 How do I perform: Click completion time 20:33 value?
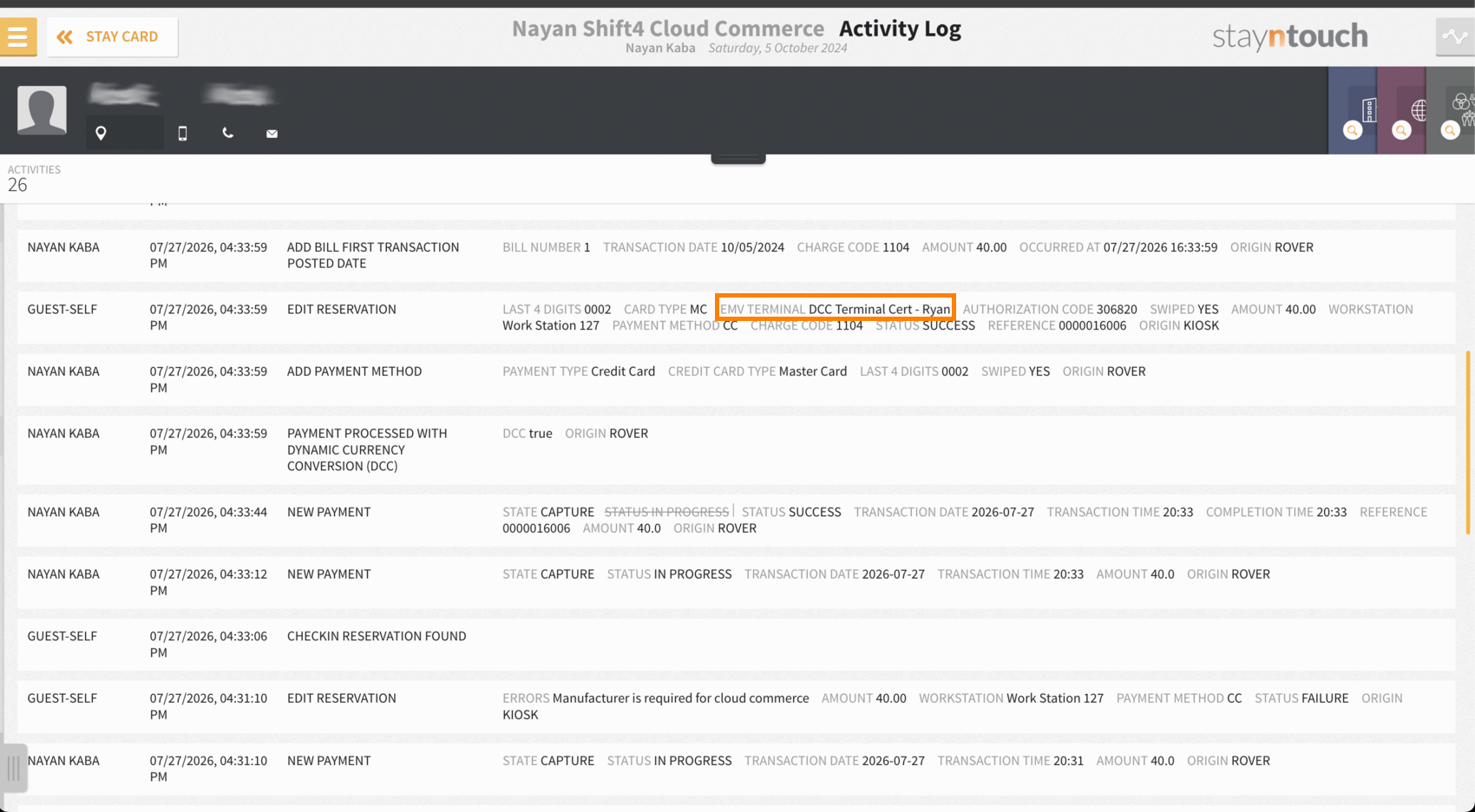point(1332,512)
